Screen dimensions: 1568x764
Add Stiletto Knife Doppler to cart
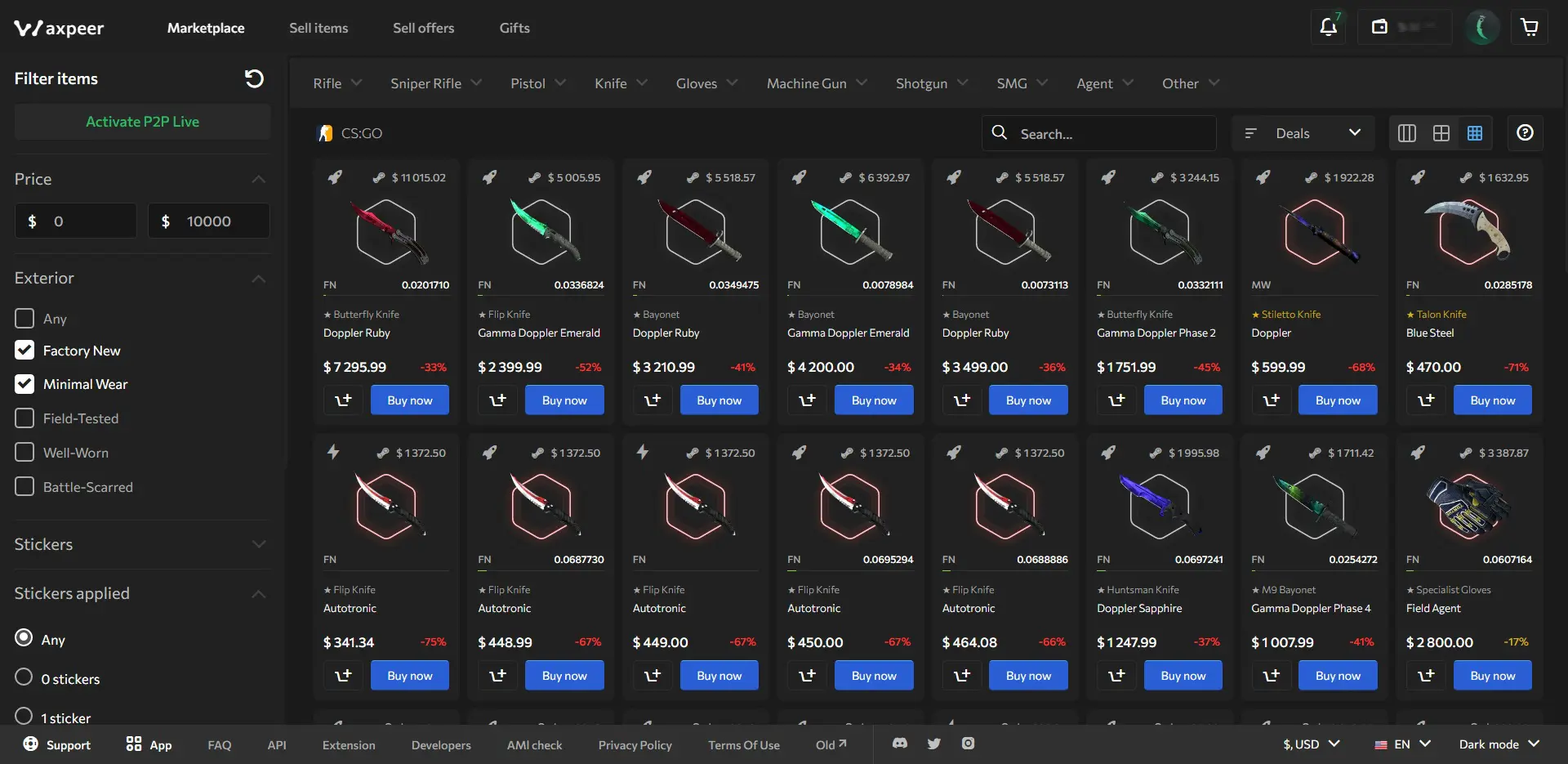coord(1272,400)
